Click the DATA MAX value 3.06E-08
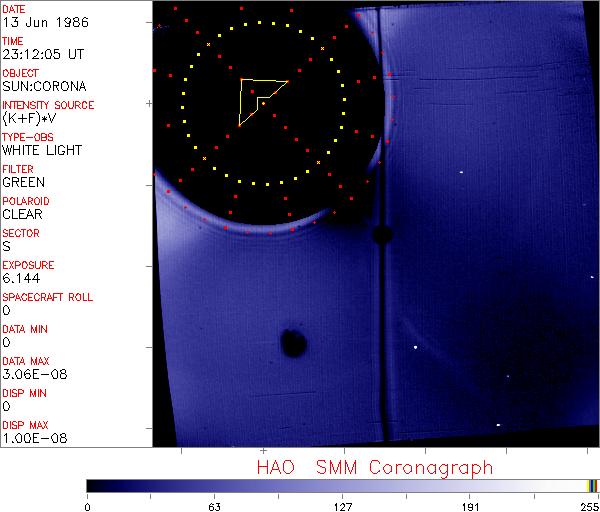The height and width of the screenshot is (512, 600). (x=30, y=374)
